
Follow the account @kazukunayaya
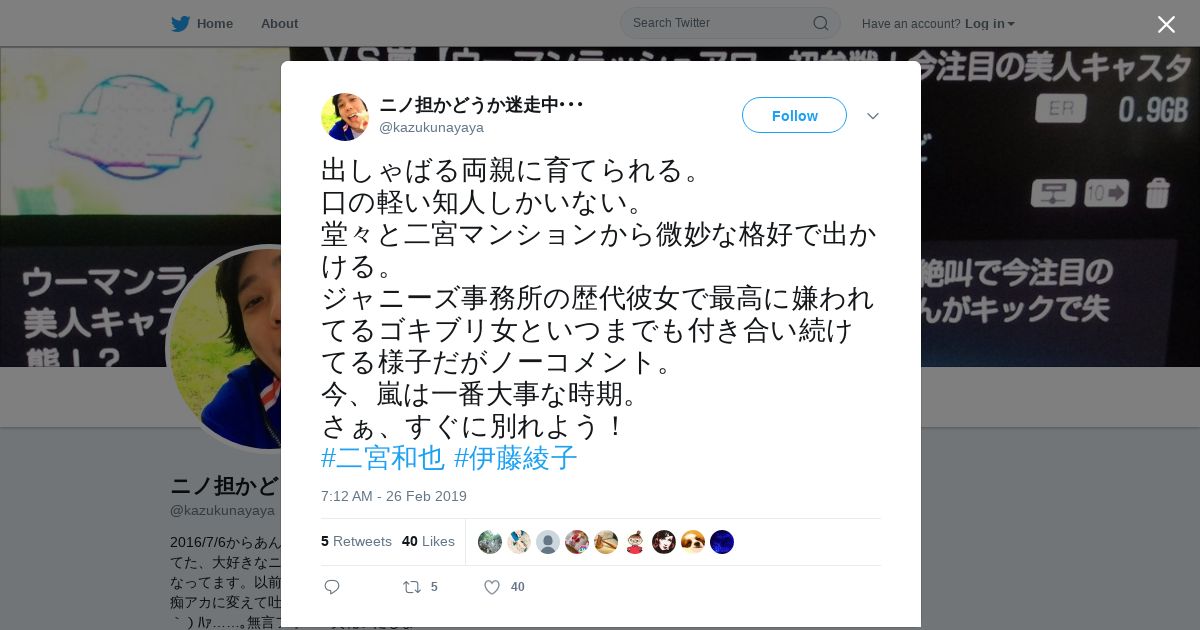[794, 115]
